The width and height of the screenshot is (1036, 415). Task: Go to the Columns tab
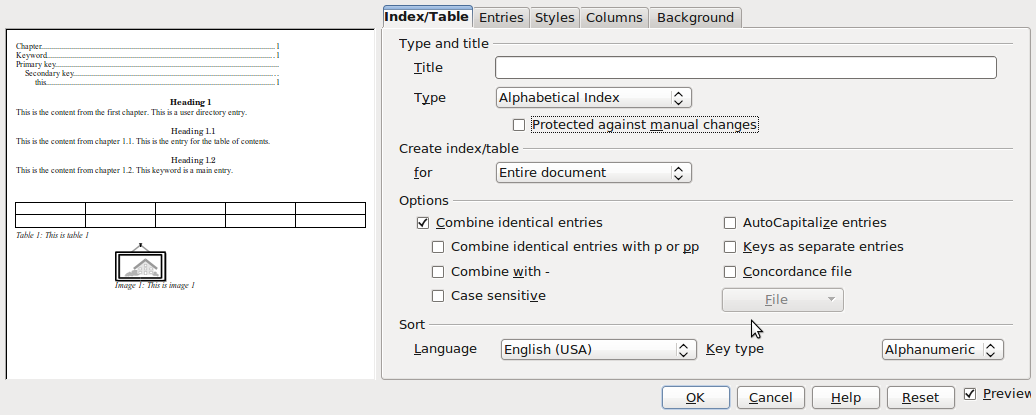tap(614, 17)
